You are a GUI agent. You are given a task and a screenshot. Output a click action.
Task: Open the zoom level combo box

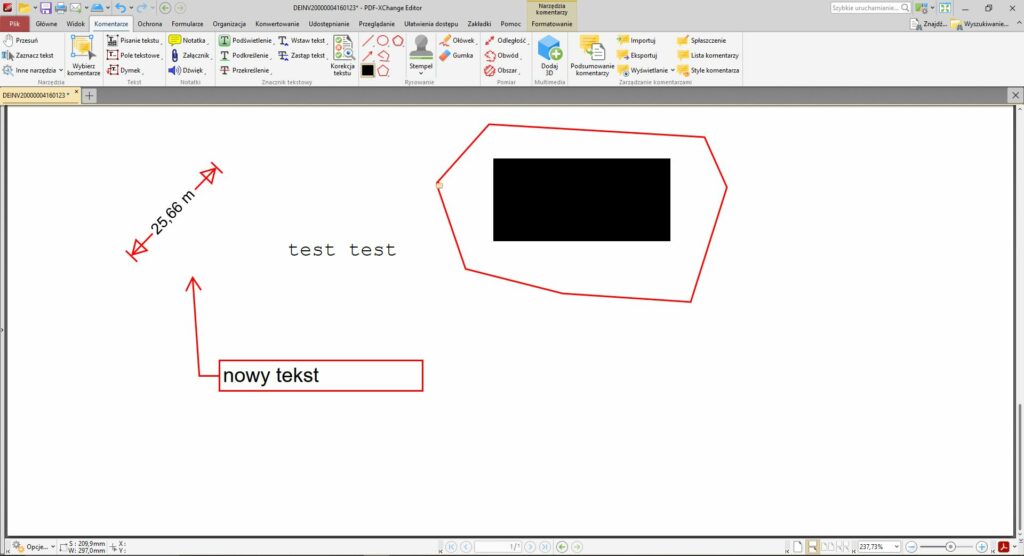(x=880, y=547)
